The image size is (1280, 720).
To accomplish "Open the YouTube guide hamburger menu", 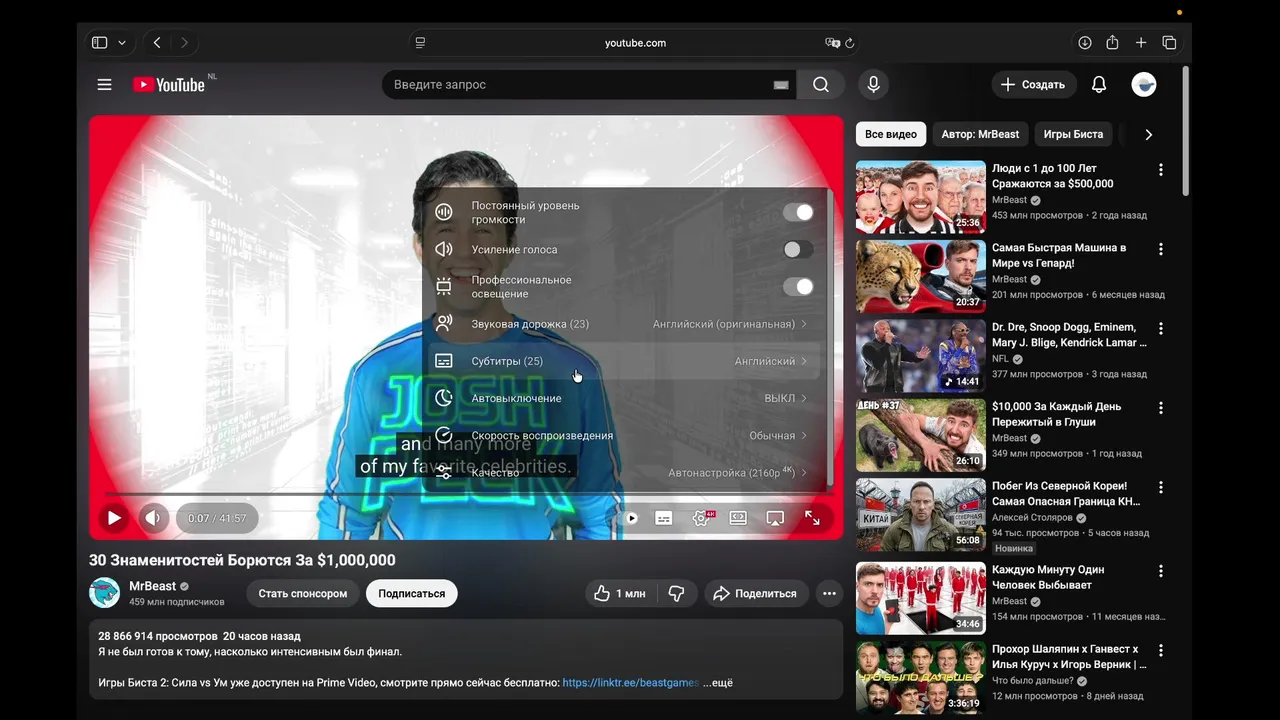I will pyautogui.click(x=104, y=85).
